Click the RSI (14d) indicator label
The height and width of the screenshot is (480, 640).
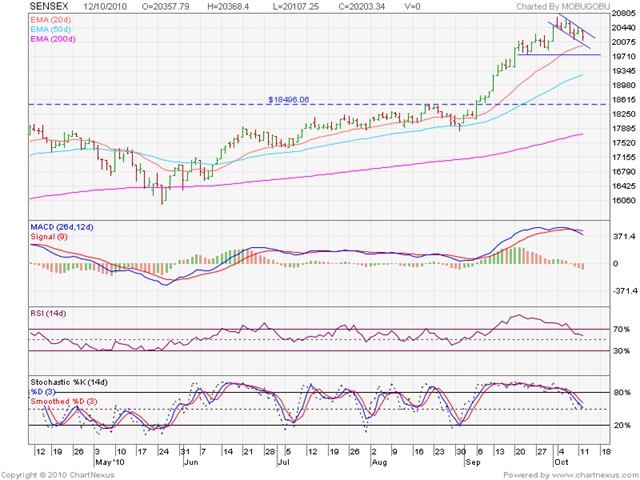coord(48,313)
